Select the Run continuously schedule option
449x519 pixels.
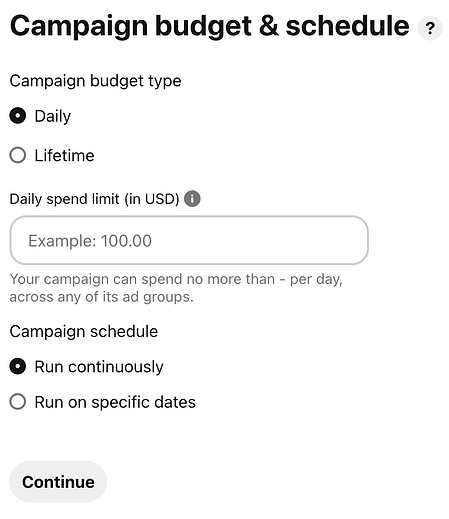[x=18, y=367]
